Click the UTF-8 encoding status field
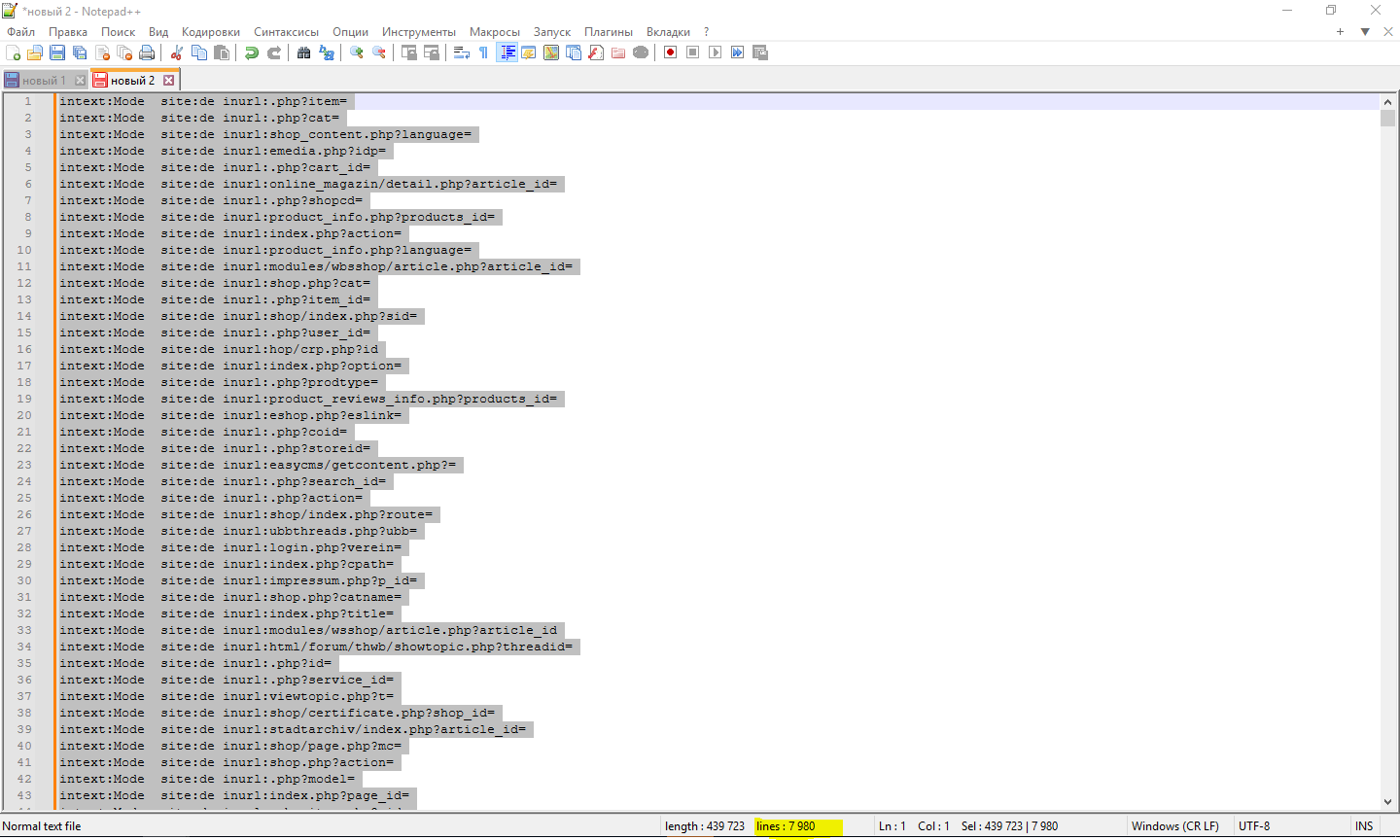 [x=1254, y=826]
